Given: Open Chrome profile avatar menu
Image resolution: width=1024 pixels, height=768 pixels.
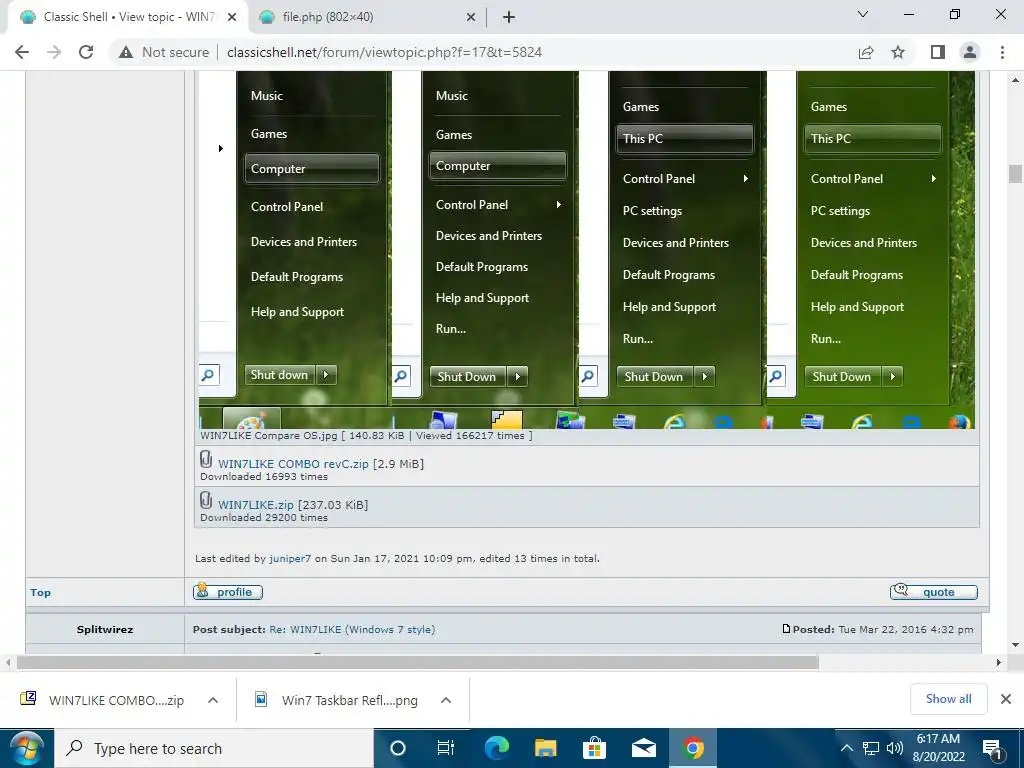Looking at the screenshot, I should 970,52.
